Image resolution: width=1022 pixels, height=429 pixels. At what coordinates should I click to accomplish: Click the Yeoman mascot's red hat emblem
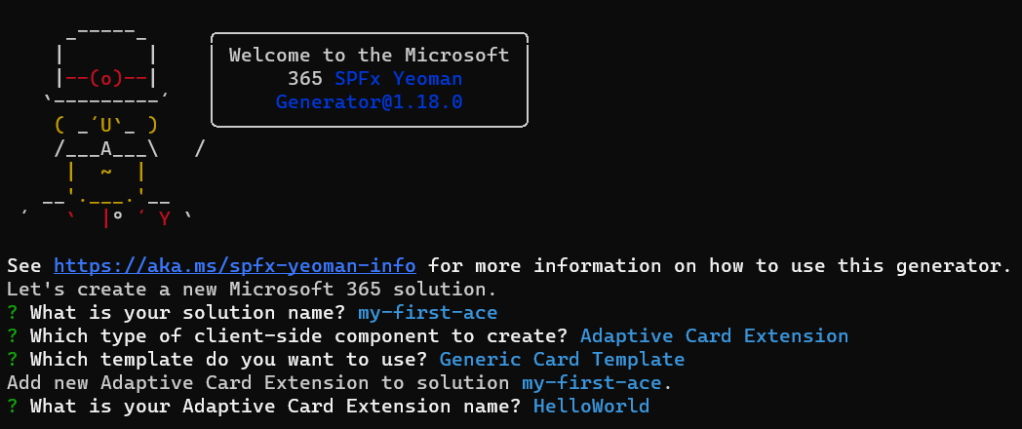click(x=105, y=78)
